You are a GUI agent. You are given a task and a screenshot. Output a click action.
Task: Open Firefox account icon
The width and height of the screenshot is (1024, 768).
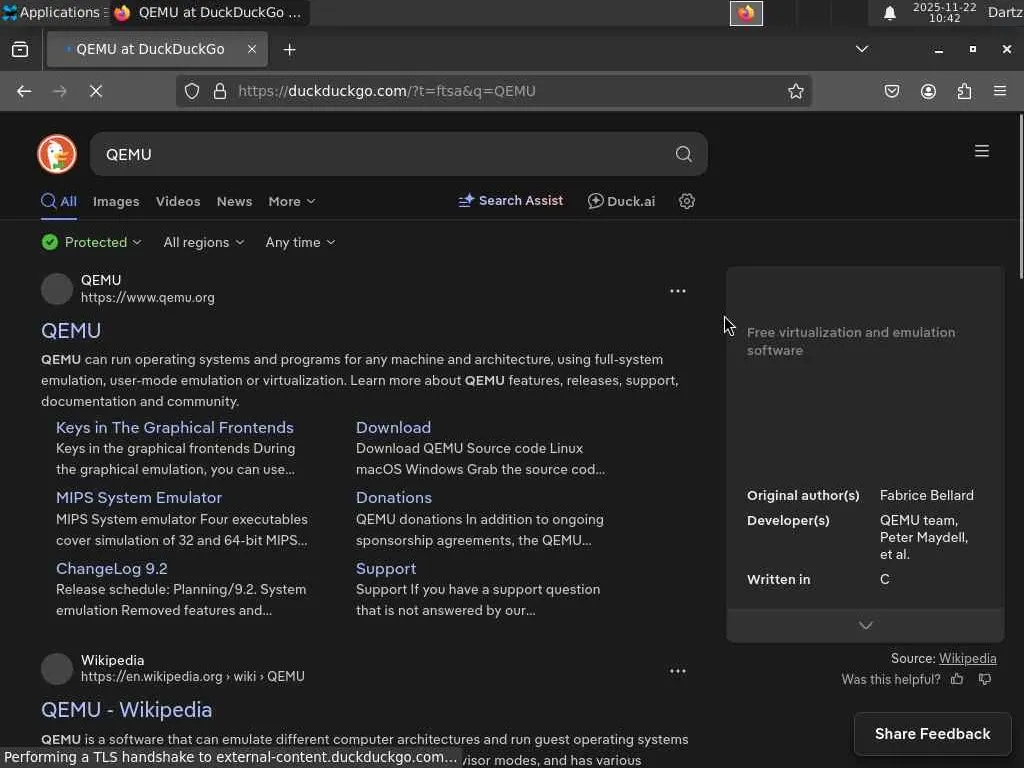click(x=928, y=91)
